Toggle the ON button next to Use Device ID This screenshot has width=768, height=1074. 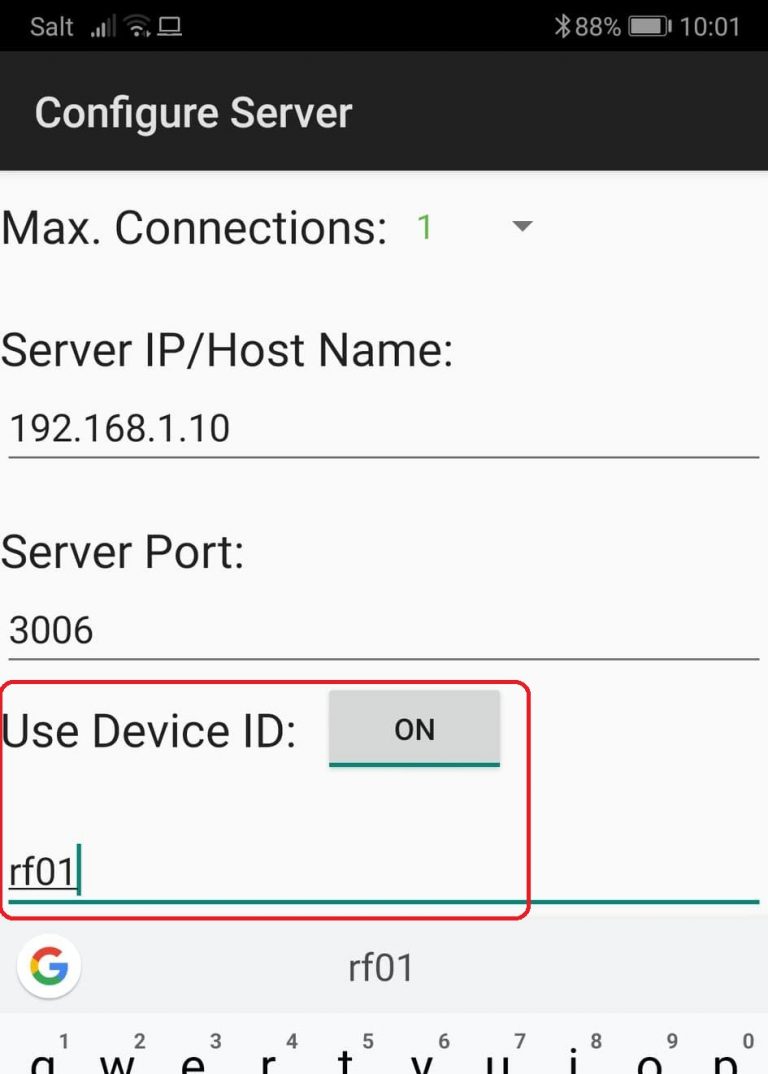click(x=414, y=729)
